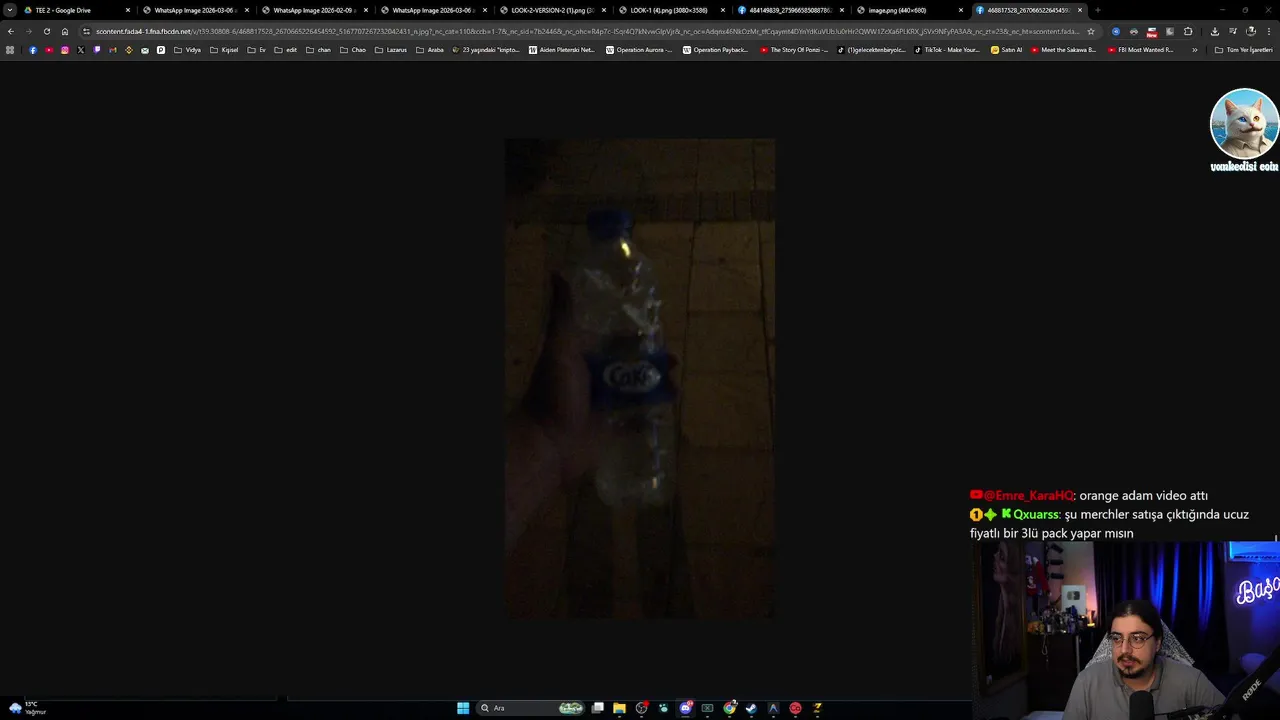Image resolution: width=1280 pixels, height=720 pixels.
Task: Open the X (Twitter) bookmark icon
Action: tap(80, 50)
